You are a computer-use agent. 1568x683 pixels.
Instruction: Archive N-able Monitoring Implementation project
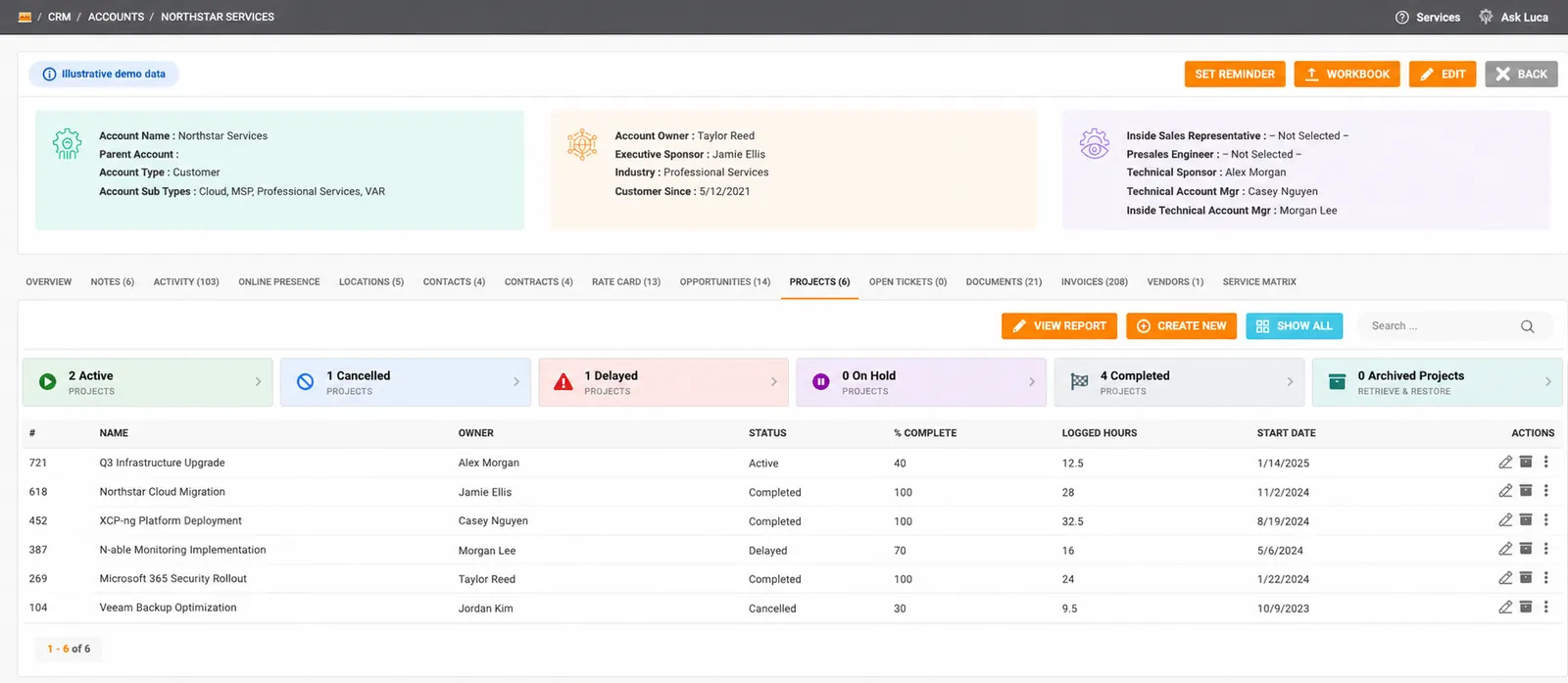tap(1526, 549)
